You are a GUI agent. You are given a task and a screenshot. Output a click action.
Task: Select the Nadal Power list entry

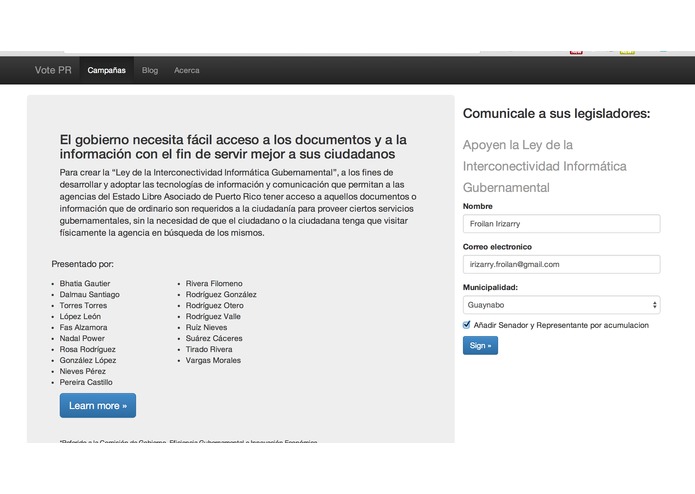pos(82,338)
